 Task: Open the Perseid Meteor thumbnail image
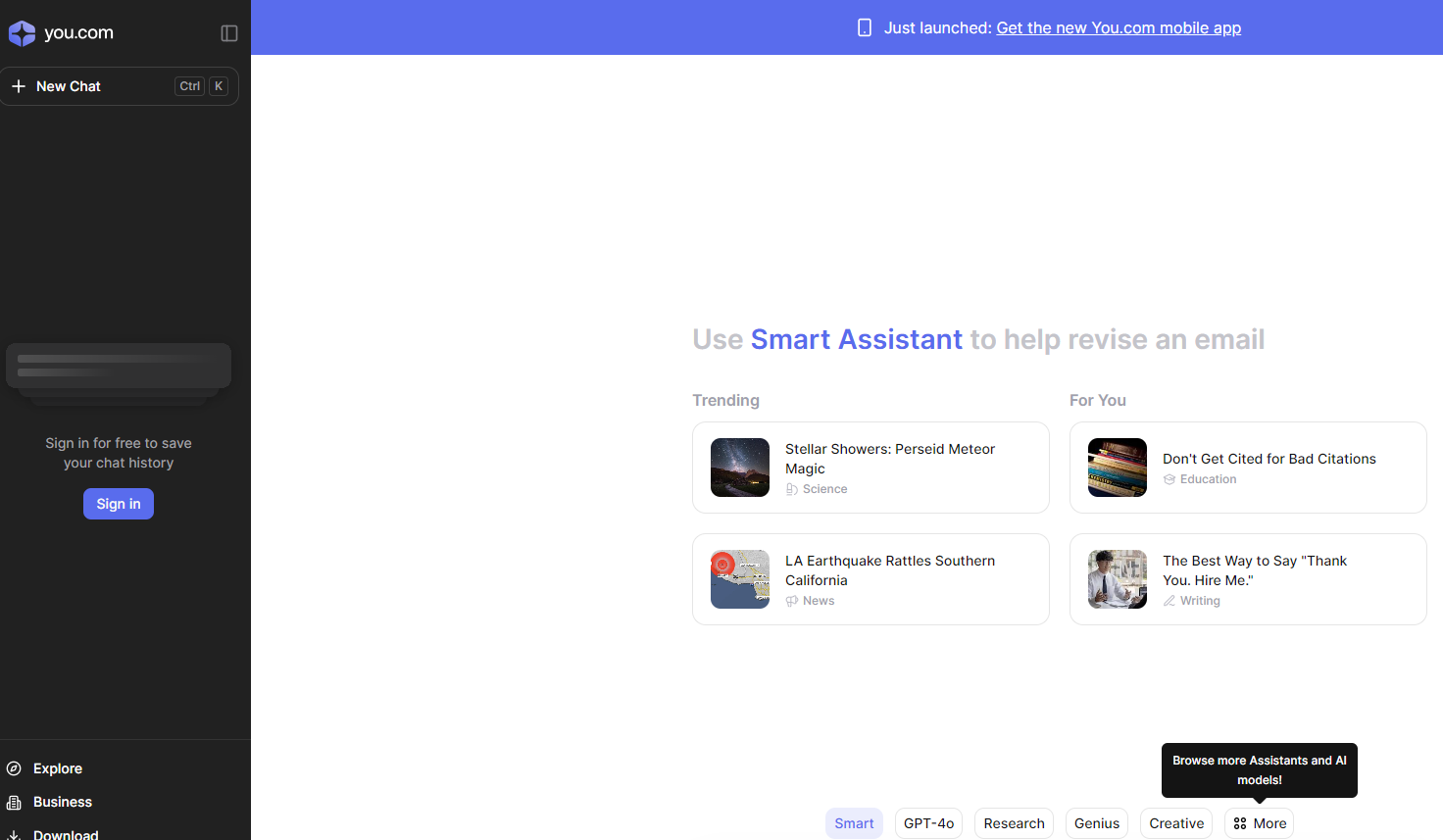pyautogui.click(x=740, y=468)
